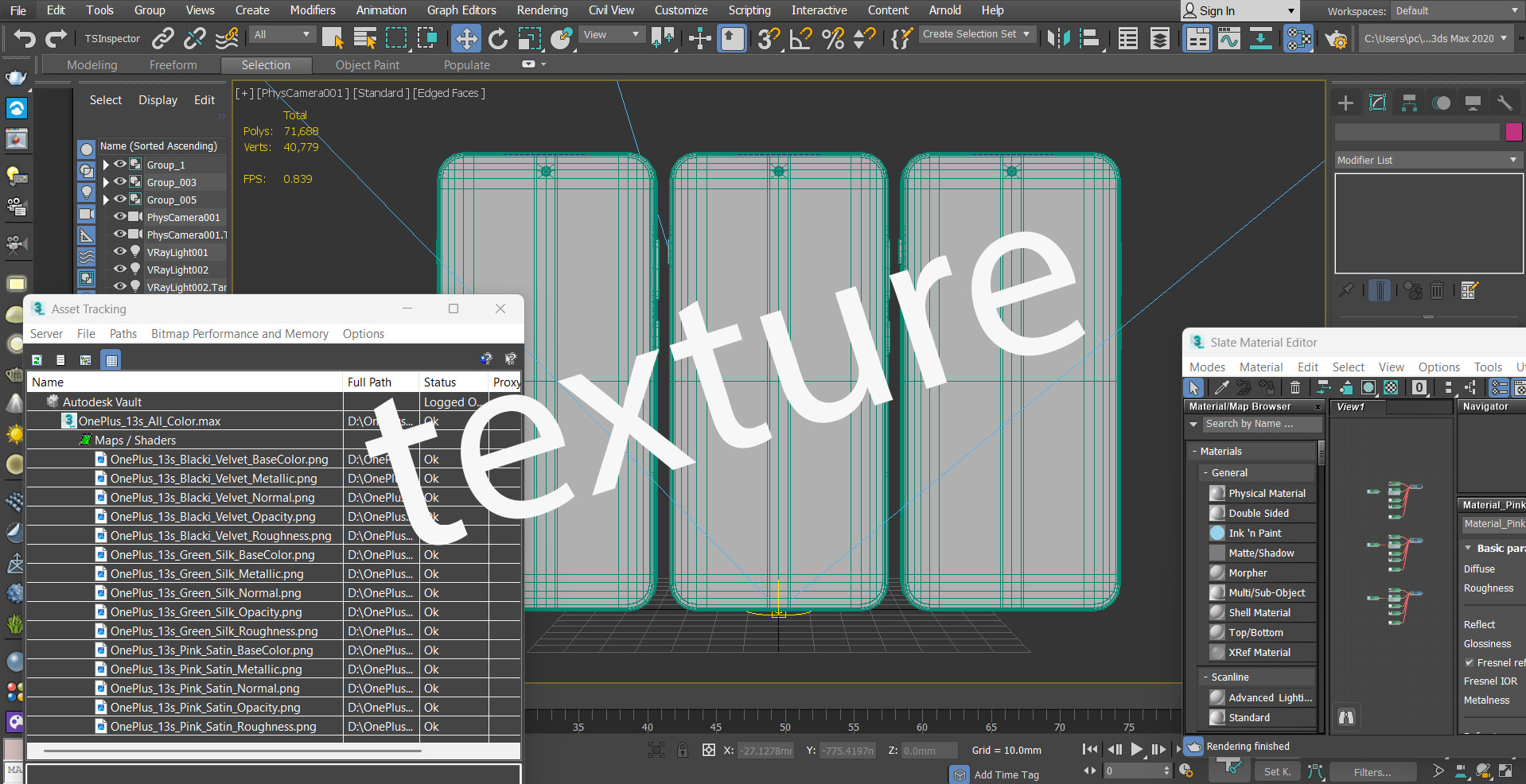Open the Paths menu in Asset Tracking
The height and width of the screenshot is (784, 1526).
click(123, 334)
